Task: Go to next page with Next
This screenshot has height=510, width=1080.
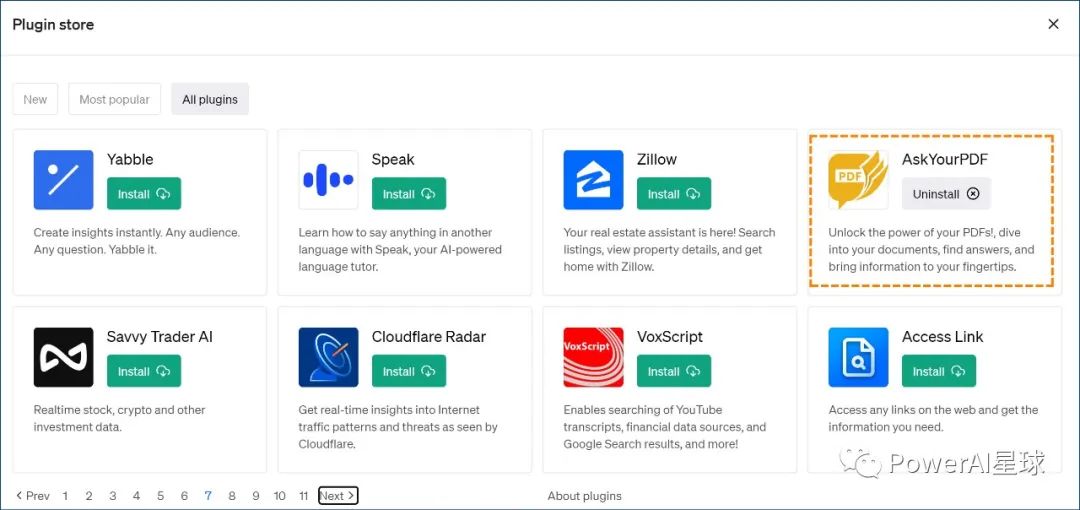Action: [338, 496]
